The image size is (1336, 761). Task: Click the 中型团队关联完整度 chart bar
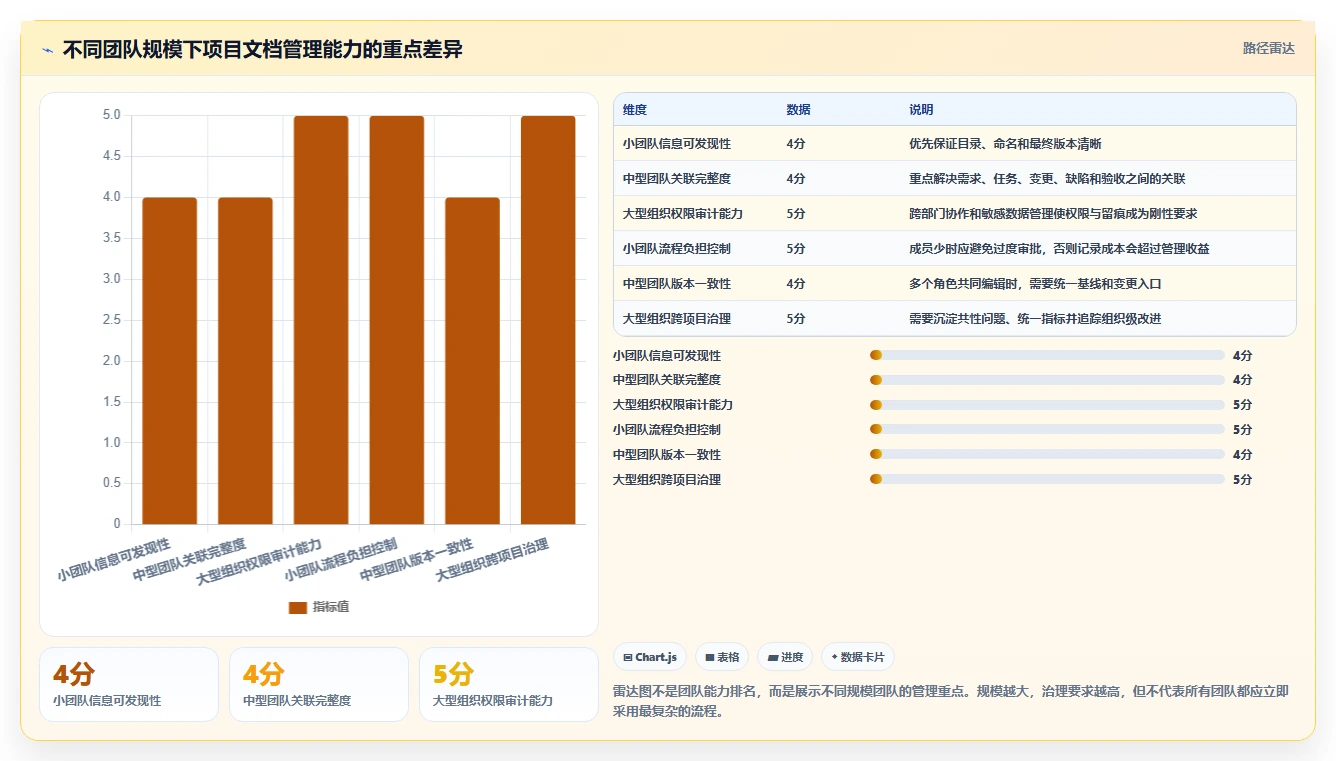click(x=245, y=361)
